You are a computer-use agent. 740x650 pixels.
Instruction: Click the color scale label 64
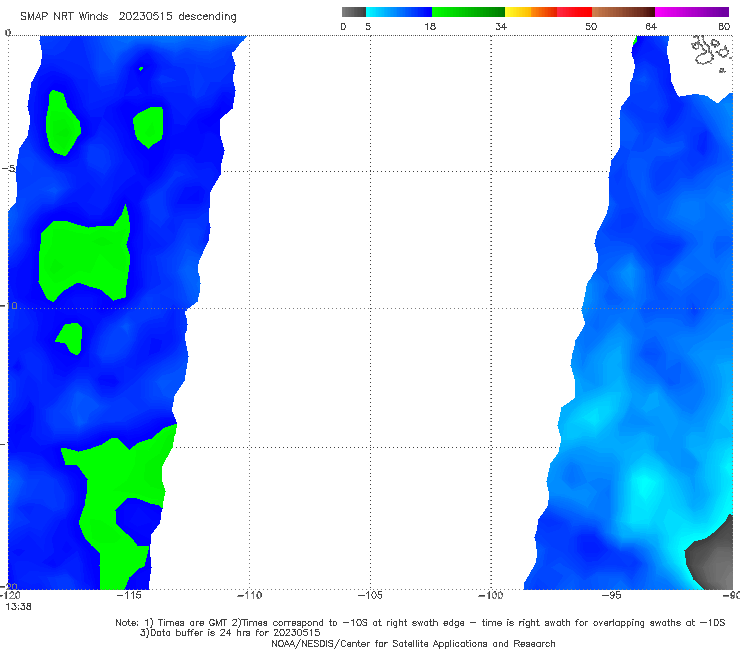(651, 27)
